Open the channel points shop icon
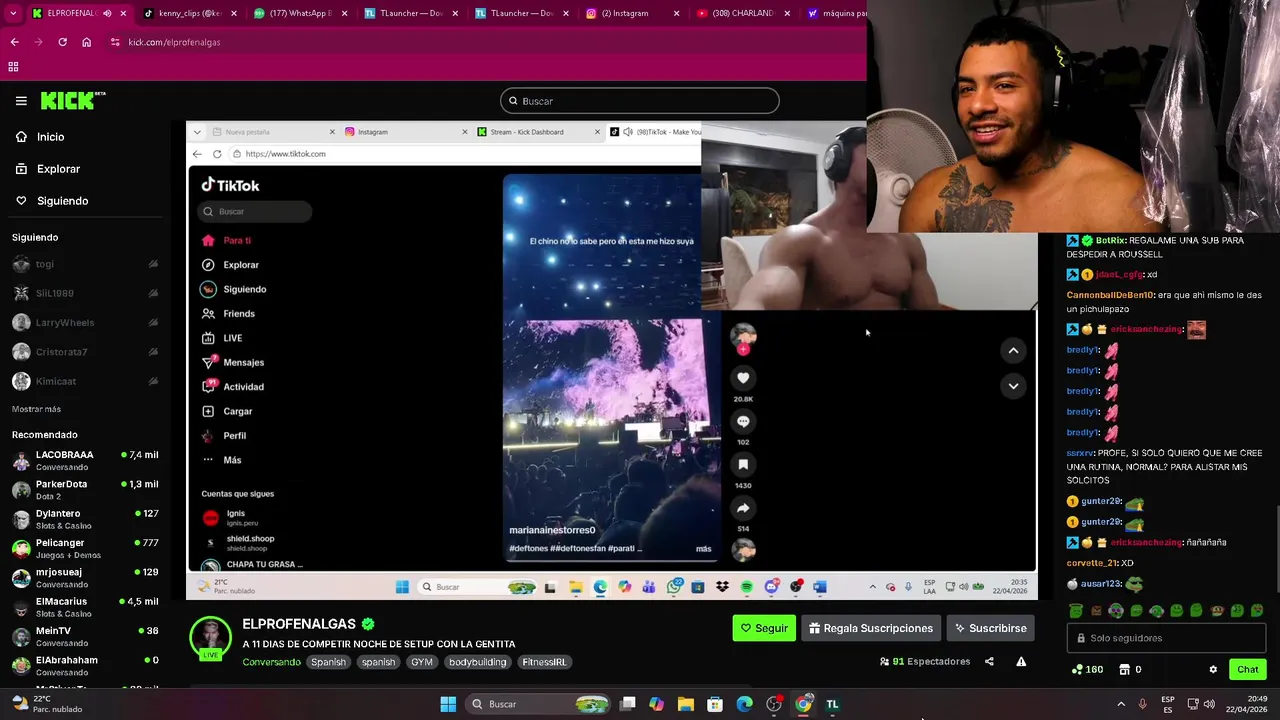The width and height of the screenshot is (1280, 720). pyautogui.click(x=1124, y=669)
